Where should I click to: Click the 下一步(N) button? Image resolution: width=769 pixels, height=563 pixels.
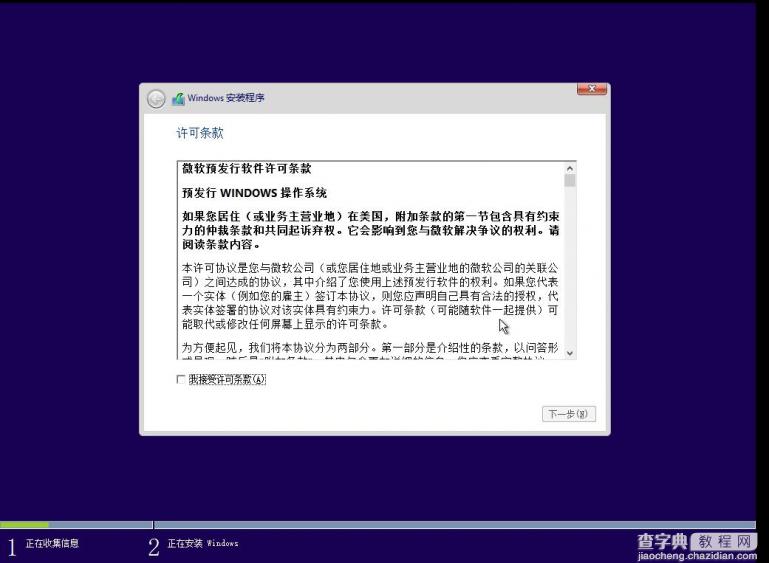coord(568,414)
